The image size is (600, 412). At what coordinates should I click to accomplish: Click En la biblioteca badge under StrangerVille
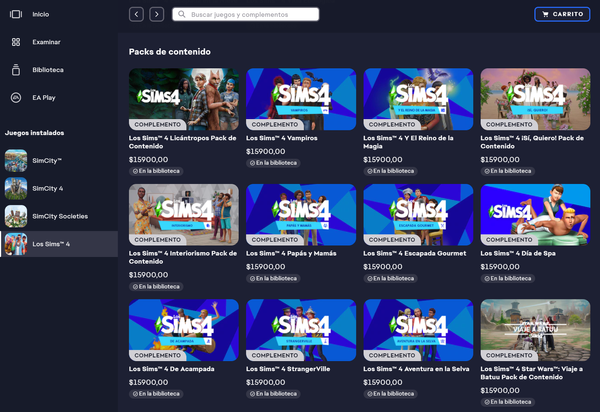(273, 394)
